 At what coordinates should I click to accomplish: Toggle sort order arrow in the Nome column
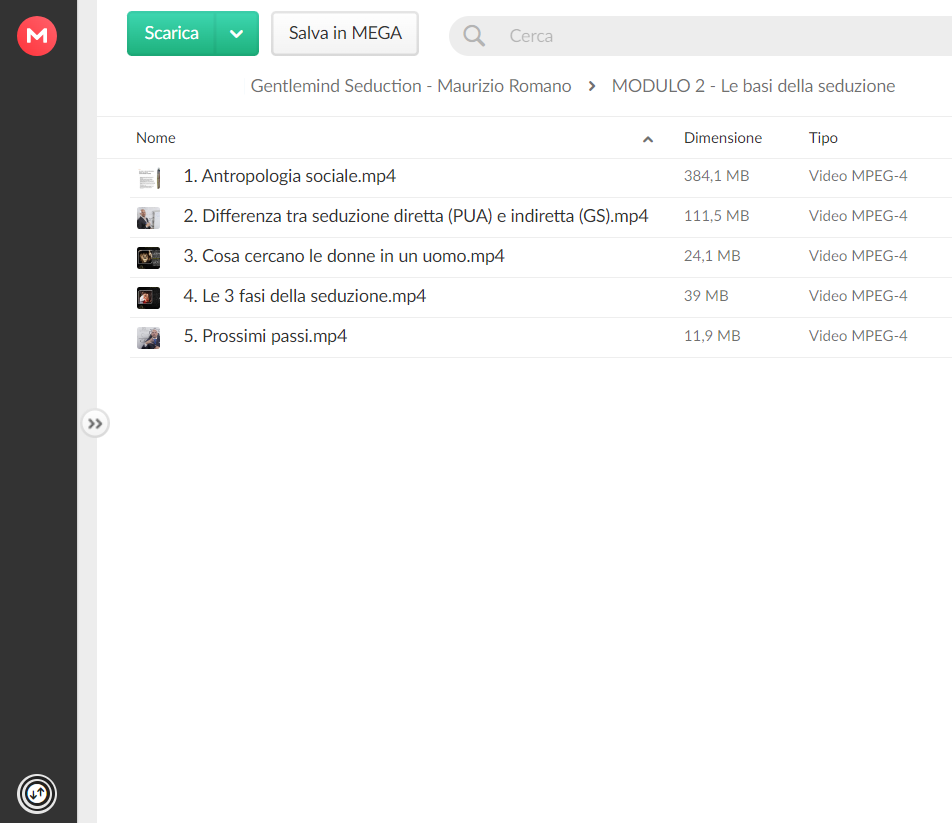[x=648, y=140]
